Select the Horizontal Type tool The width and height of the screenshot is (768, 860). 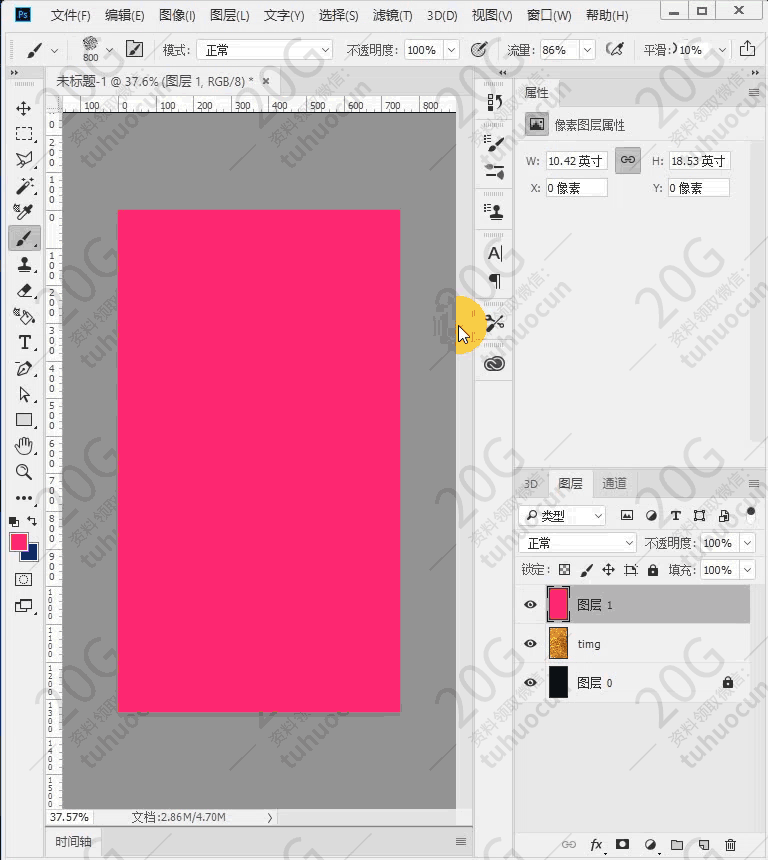pos(24,342)
